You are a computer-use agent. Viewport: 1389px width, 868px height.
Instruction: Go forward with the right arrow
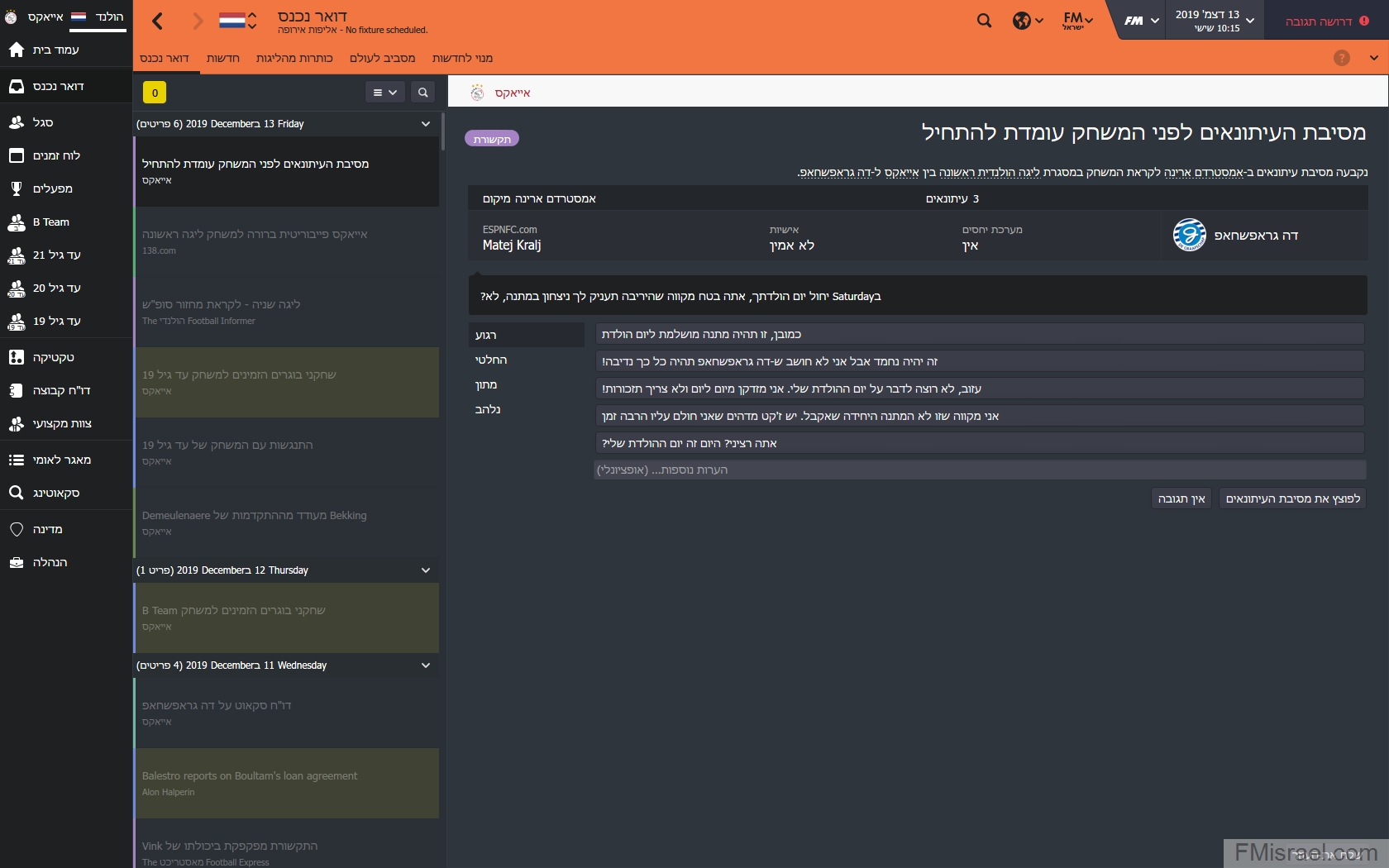[x=197, y=21]
